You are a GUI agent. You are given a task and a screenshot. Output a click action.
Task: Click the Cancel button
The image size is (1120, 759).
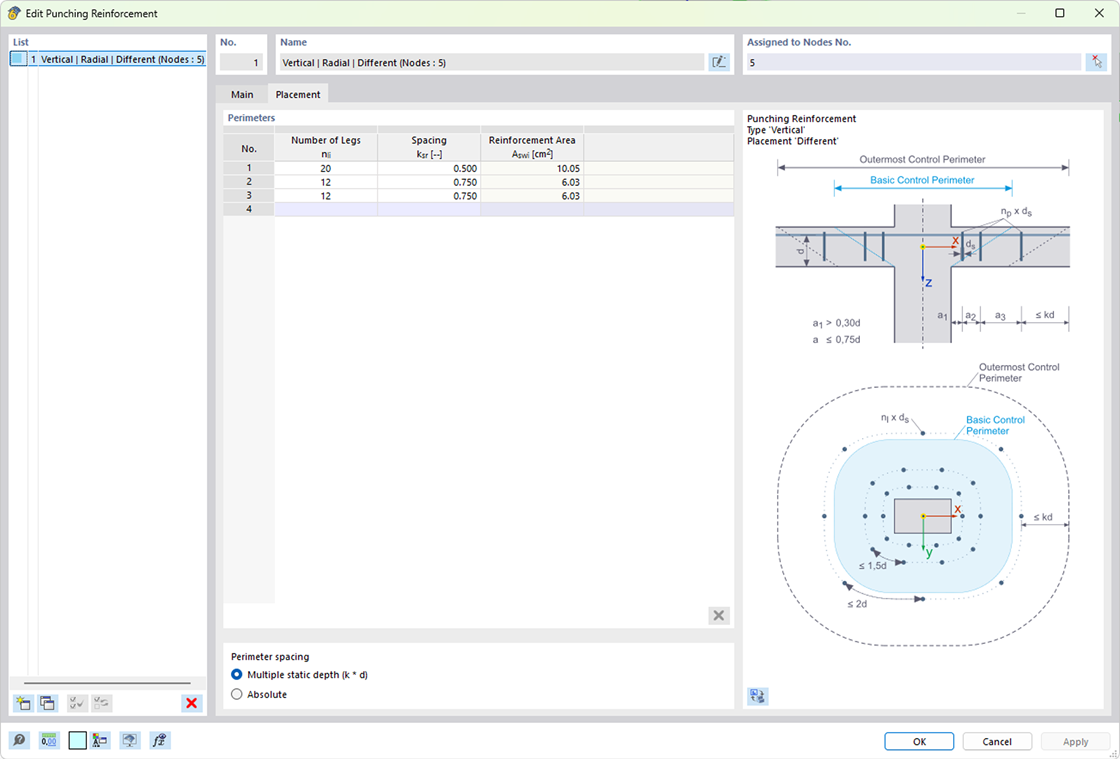pyautogui.click(x=997, y=741)
